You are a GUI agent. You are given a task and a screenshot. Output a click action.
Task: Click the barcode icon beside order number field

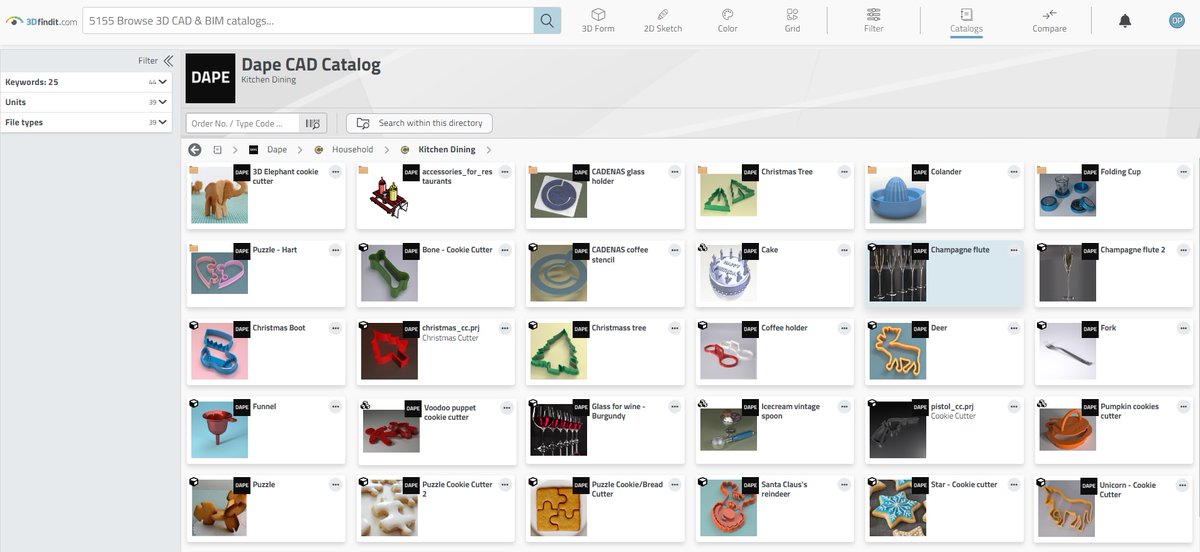313,123
